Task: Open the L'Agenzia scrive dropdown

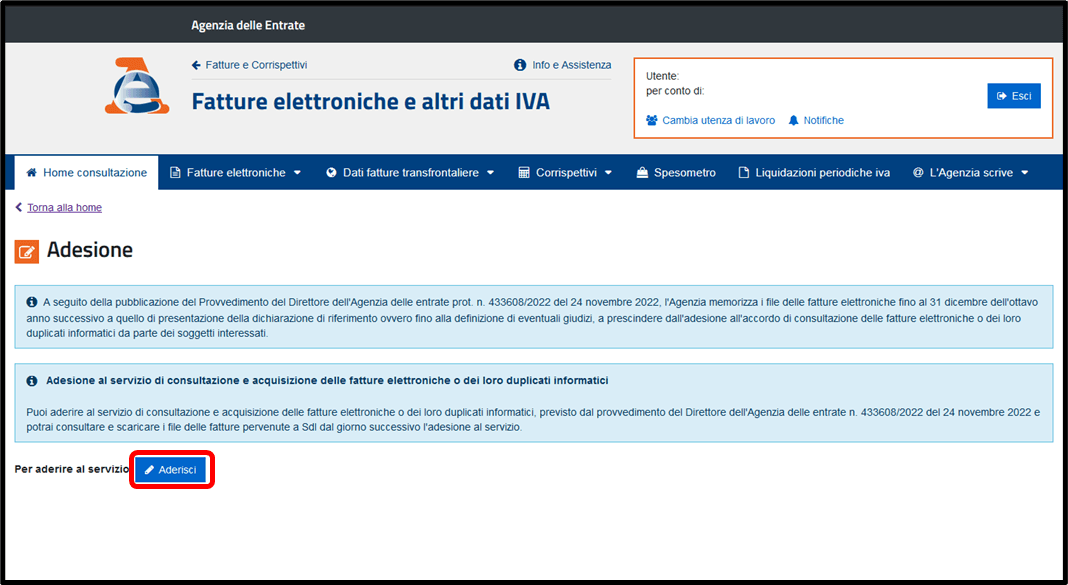Action: [1023, 173]
